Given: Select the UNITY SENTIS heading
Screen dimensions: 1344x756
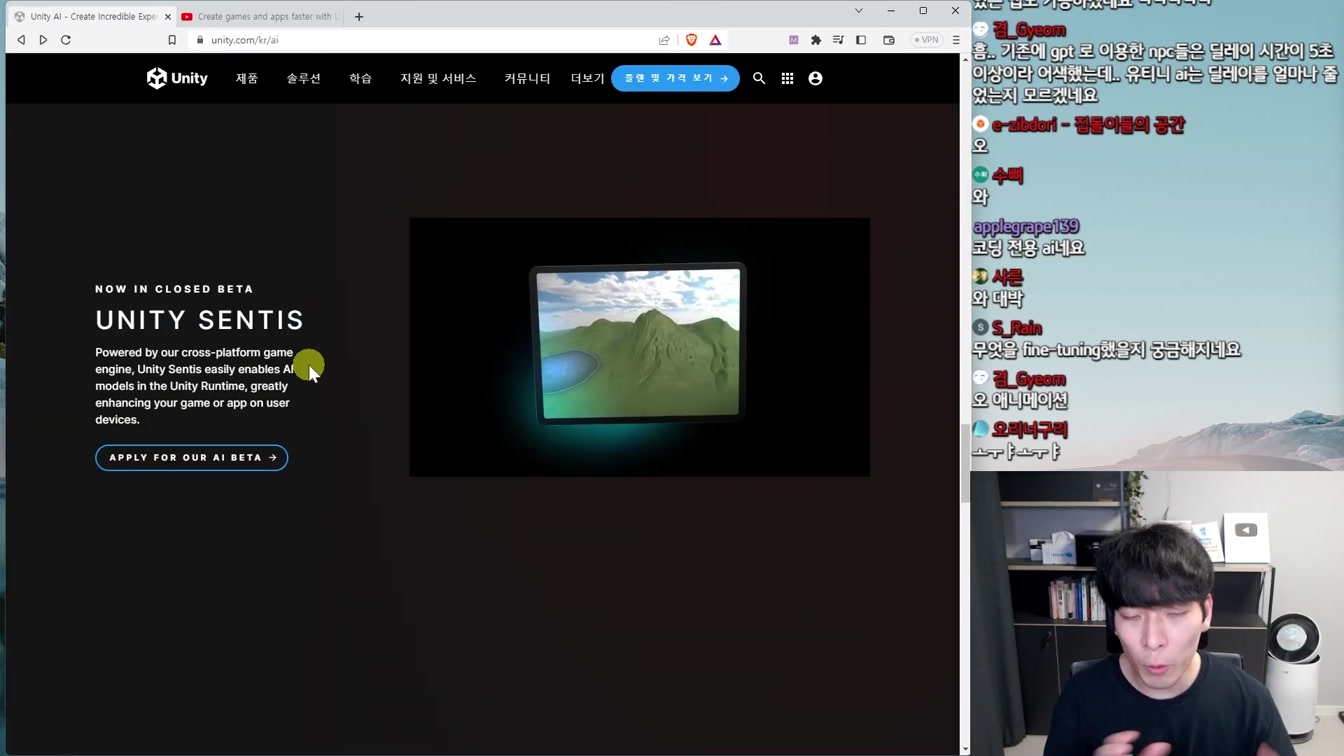Looking at the screenshot, I should click(200, 320).
